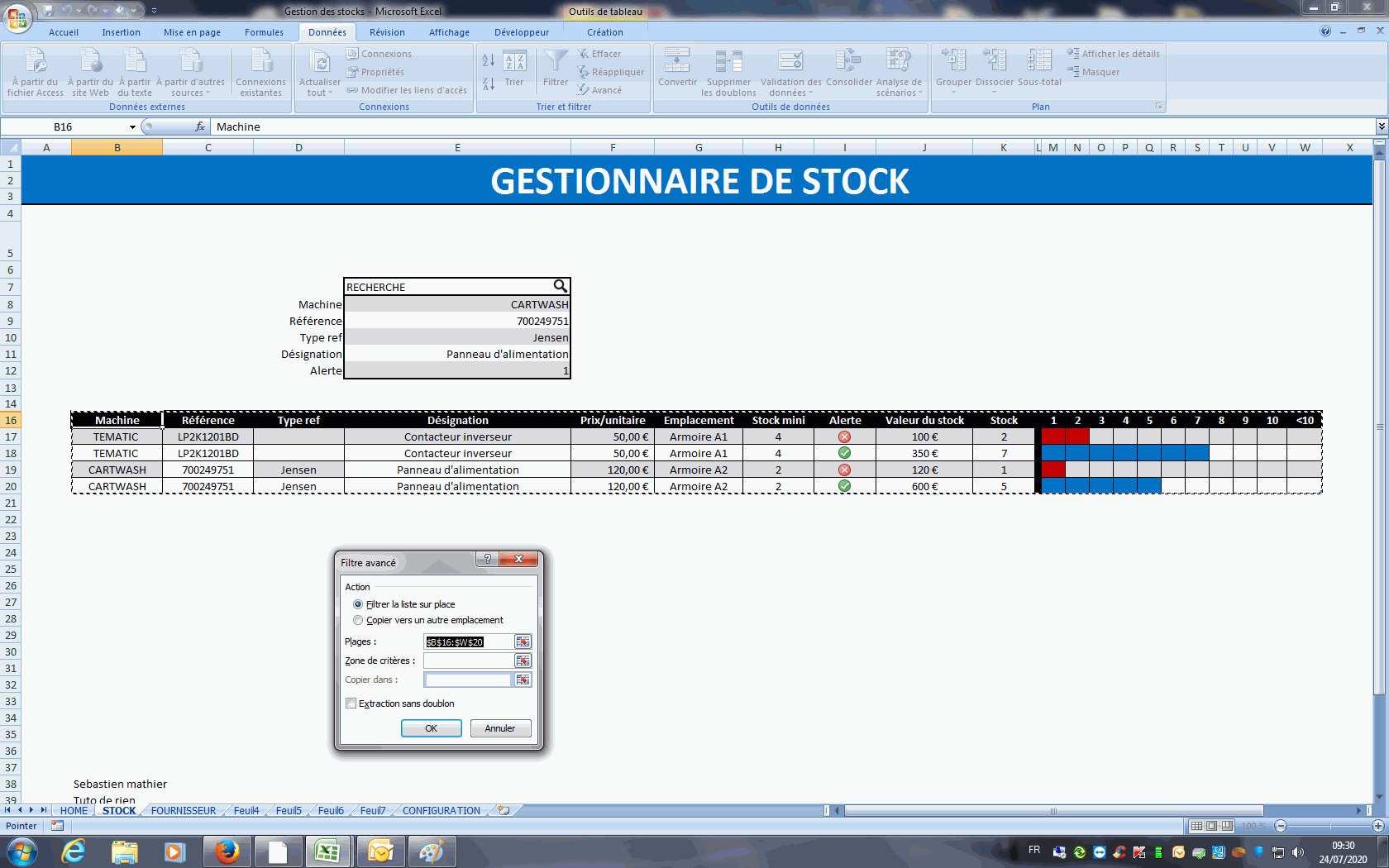
Task: Open the Windows Start menu
Action: [x=21, y=851]
